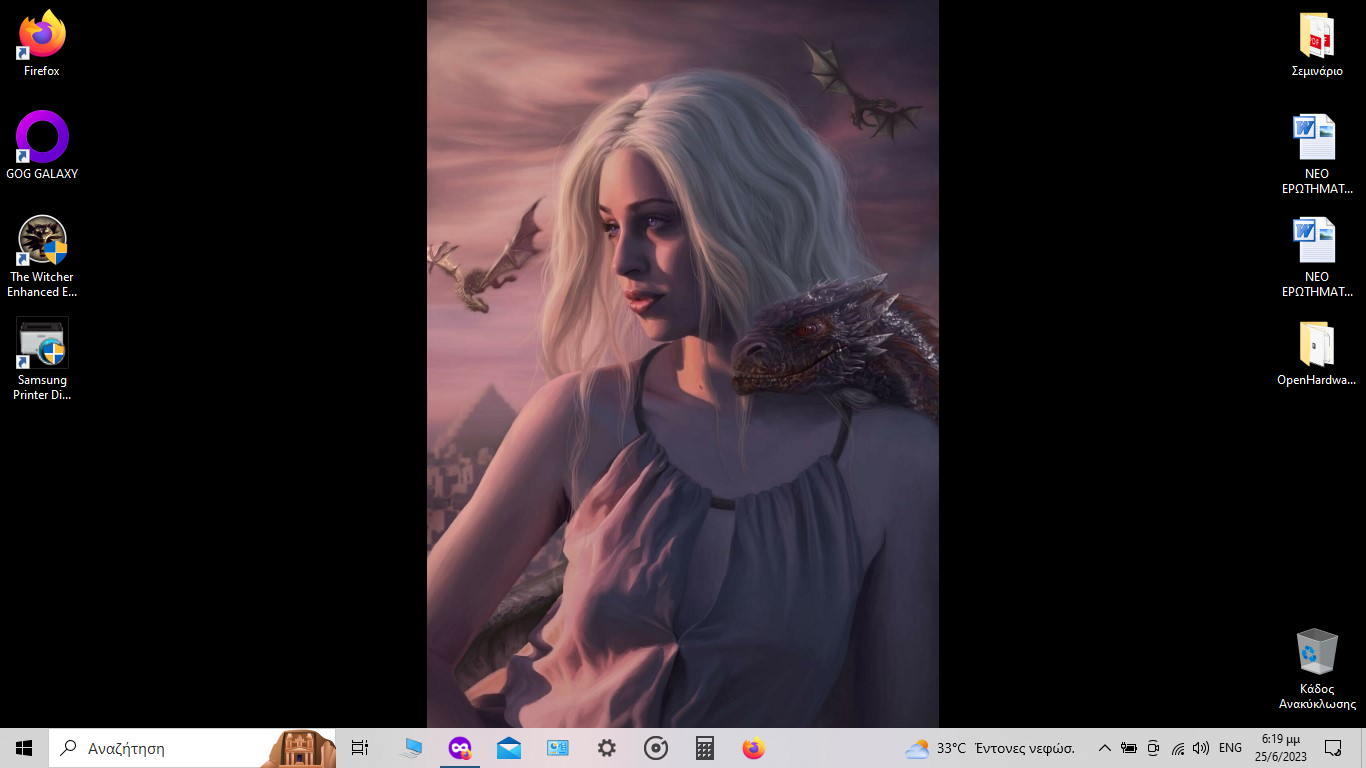This screenshot has width=1366, height=768.
Task: Click the battery status tray icon
Action: pos(1129,748)
